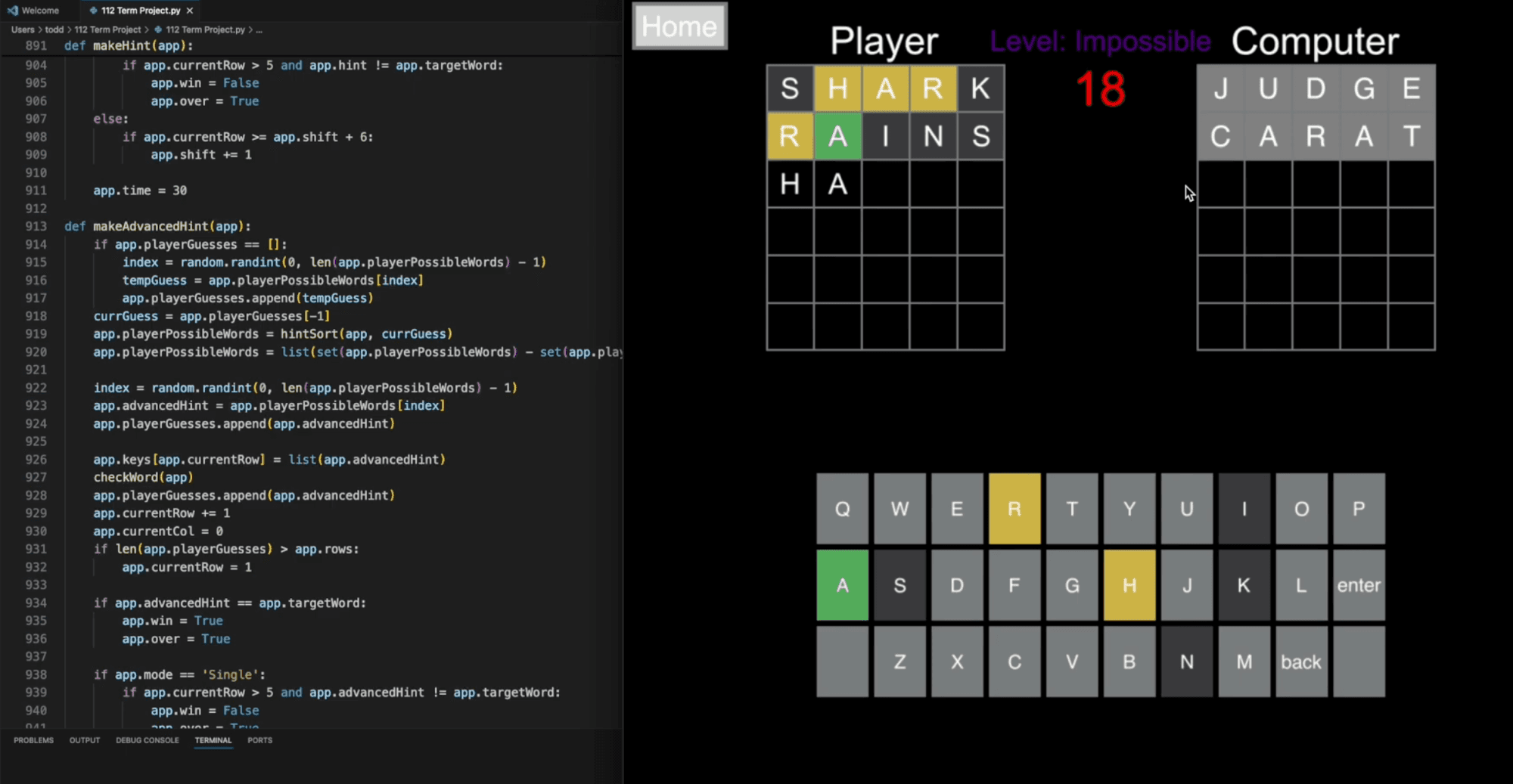Viewport: 1513px width, 784px height.
Task: Click the Home button in the game
Action: (x=679, y=26)
